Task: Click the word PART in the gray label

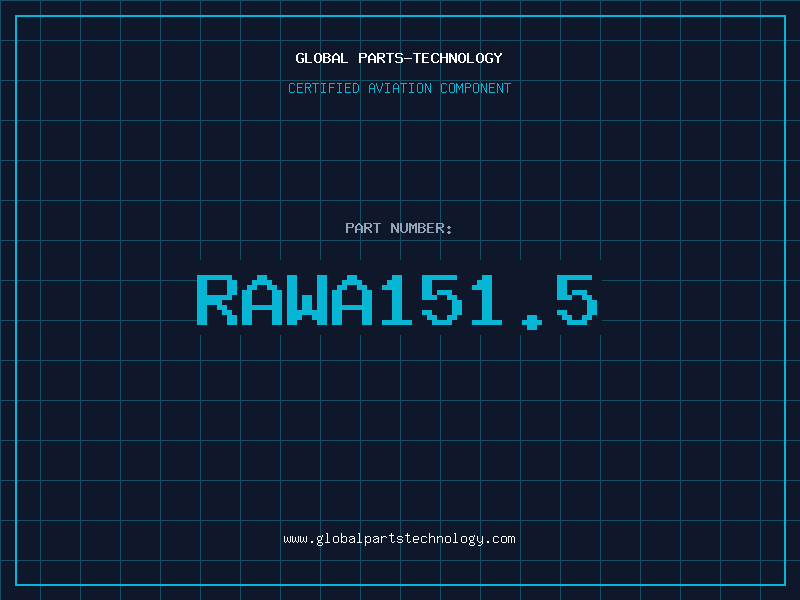Action: click(x=363, y=228)
